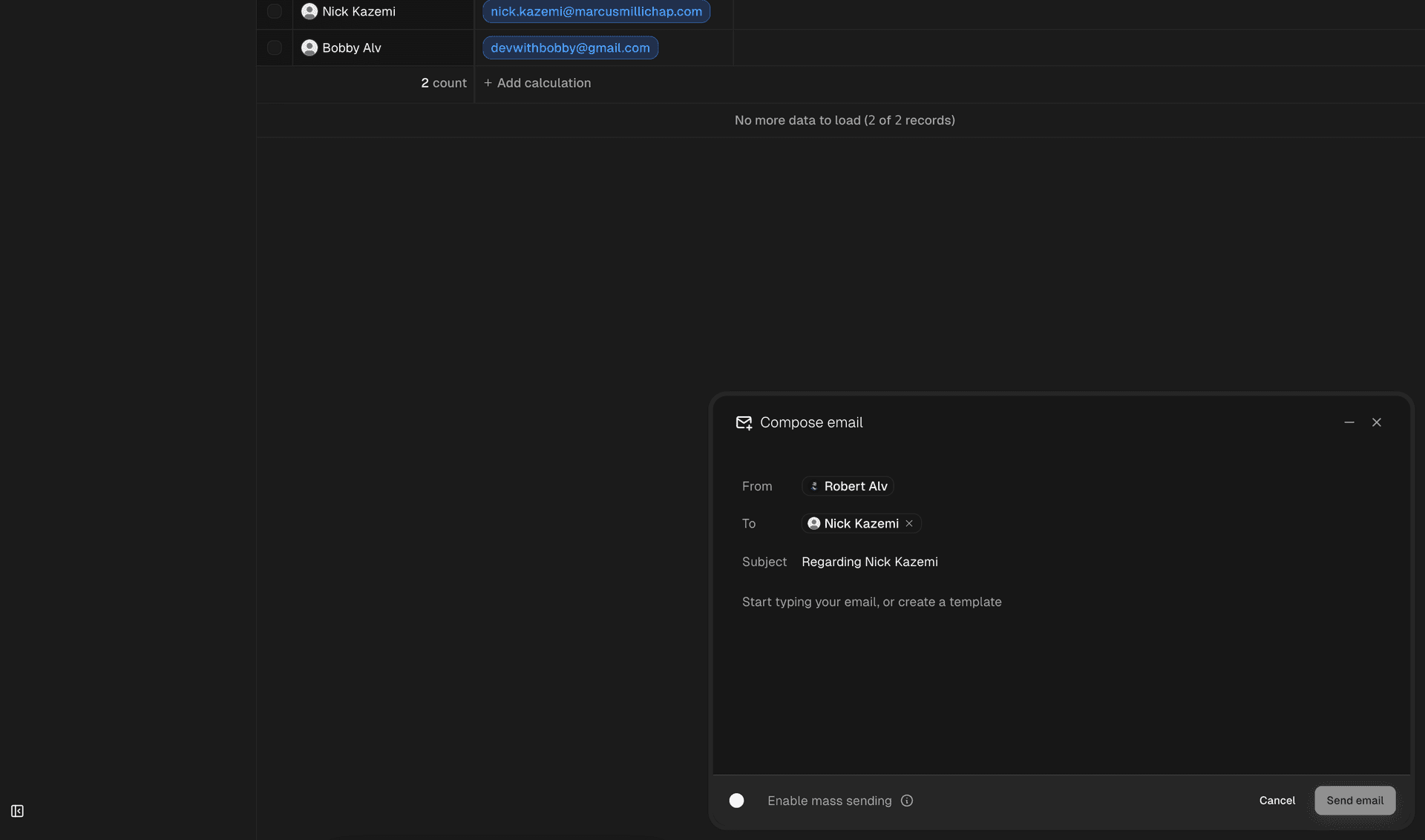Expand Add calculation options
This screenshot has width=1425, height=840.
point(537,83)
